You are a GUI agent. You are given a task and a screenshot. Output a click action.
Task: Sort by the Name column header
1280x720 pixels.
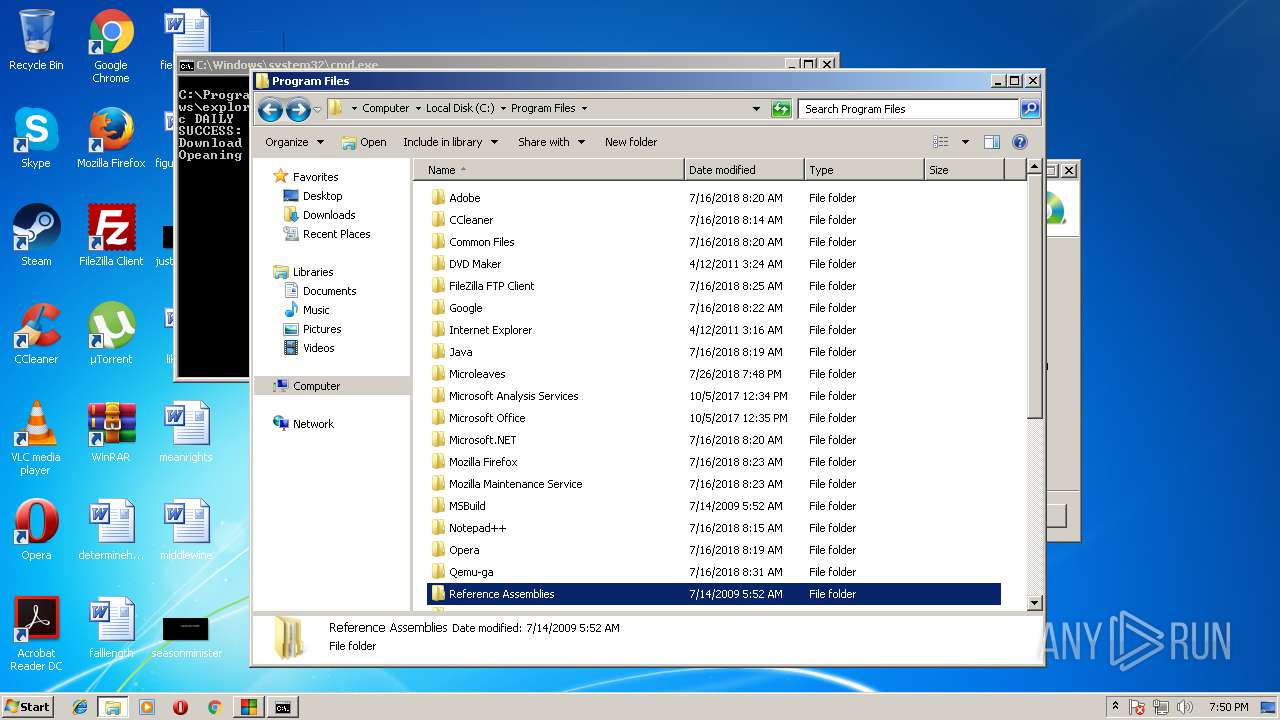(x=549, y=170)
